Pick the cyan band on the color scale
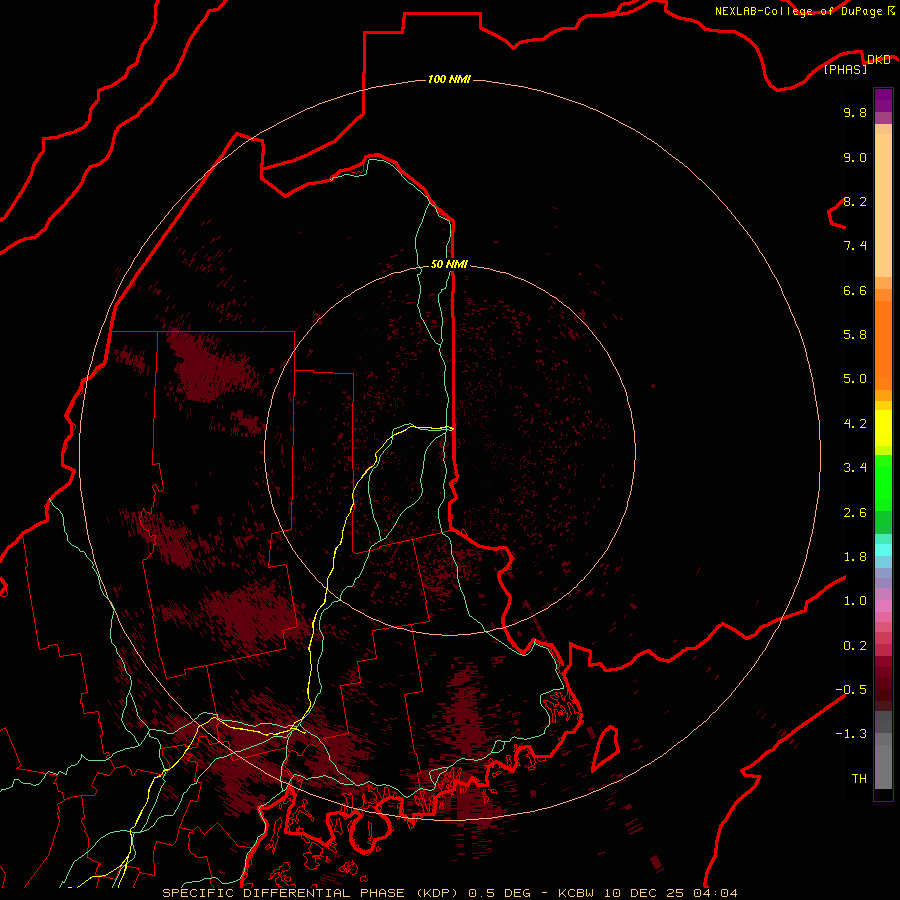900x900 pixels. pos(883,550)
